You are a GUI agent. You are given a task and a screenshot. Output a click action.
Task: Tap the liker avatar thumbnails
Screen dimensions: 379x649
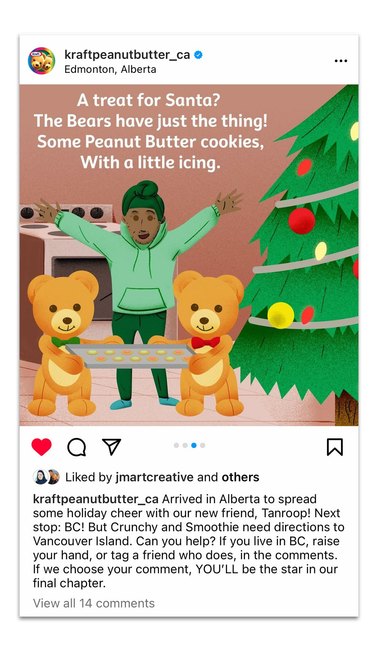coord(46,477)
